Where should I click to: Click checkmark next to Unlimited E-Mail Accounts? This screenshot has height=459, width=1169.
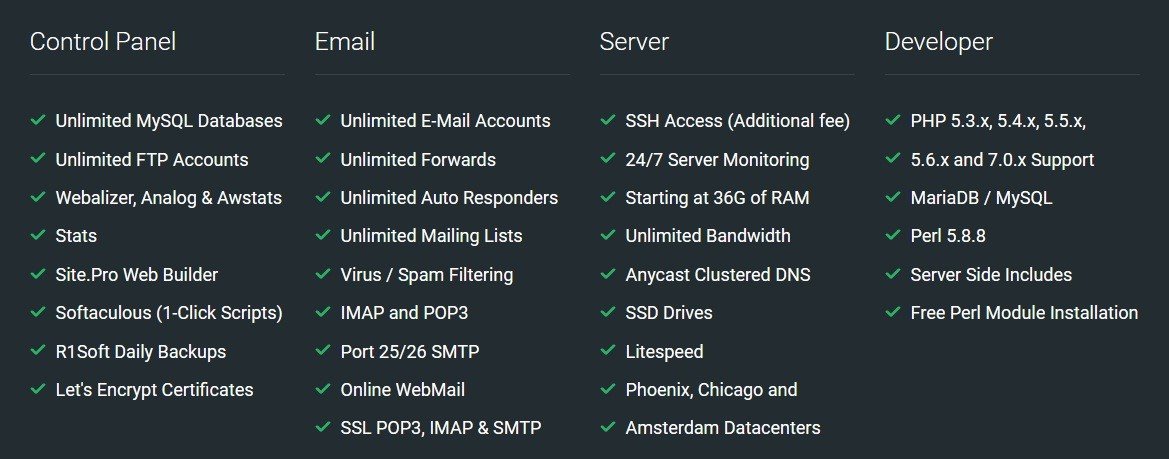tap(323, 119)
